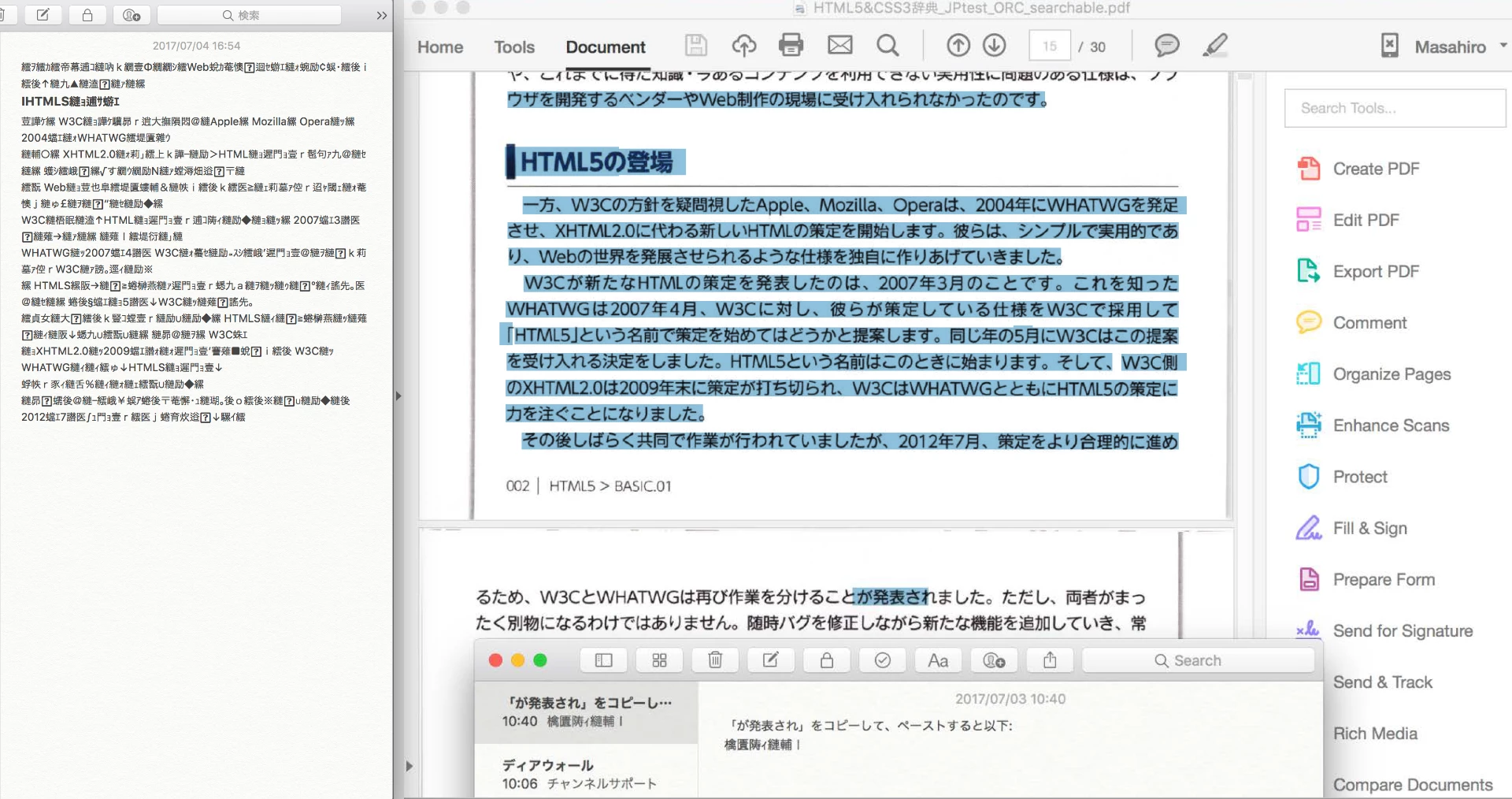Open Send & Track tool

pos(1382,682)
